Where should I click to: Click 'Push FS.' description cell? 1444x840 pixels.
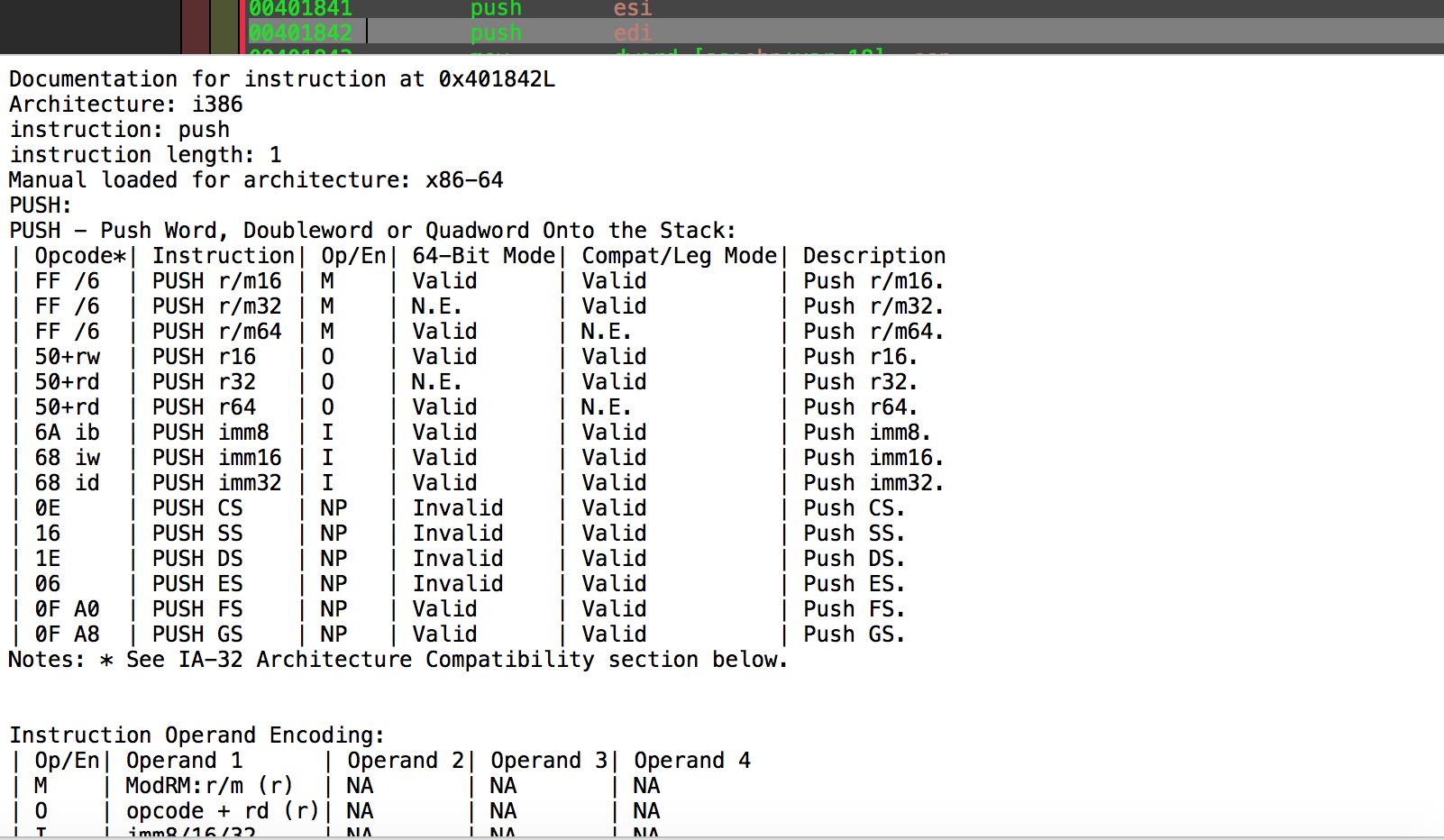point(855,609)
